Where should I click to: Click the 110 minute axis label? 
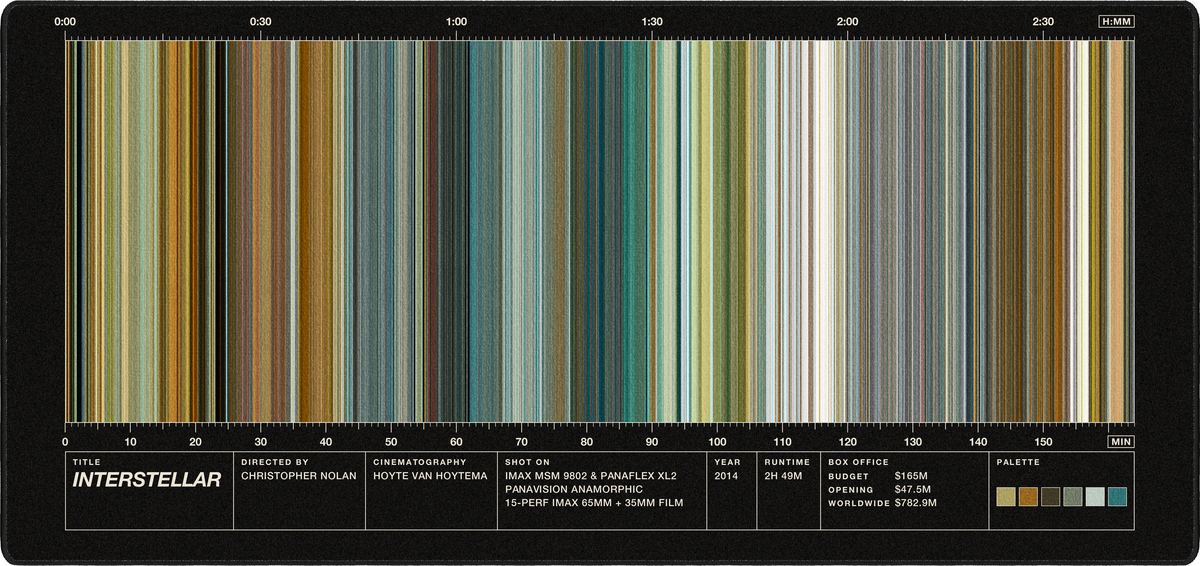tap(782, 442)
